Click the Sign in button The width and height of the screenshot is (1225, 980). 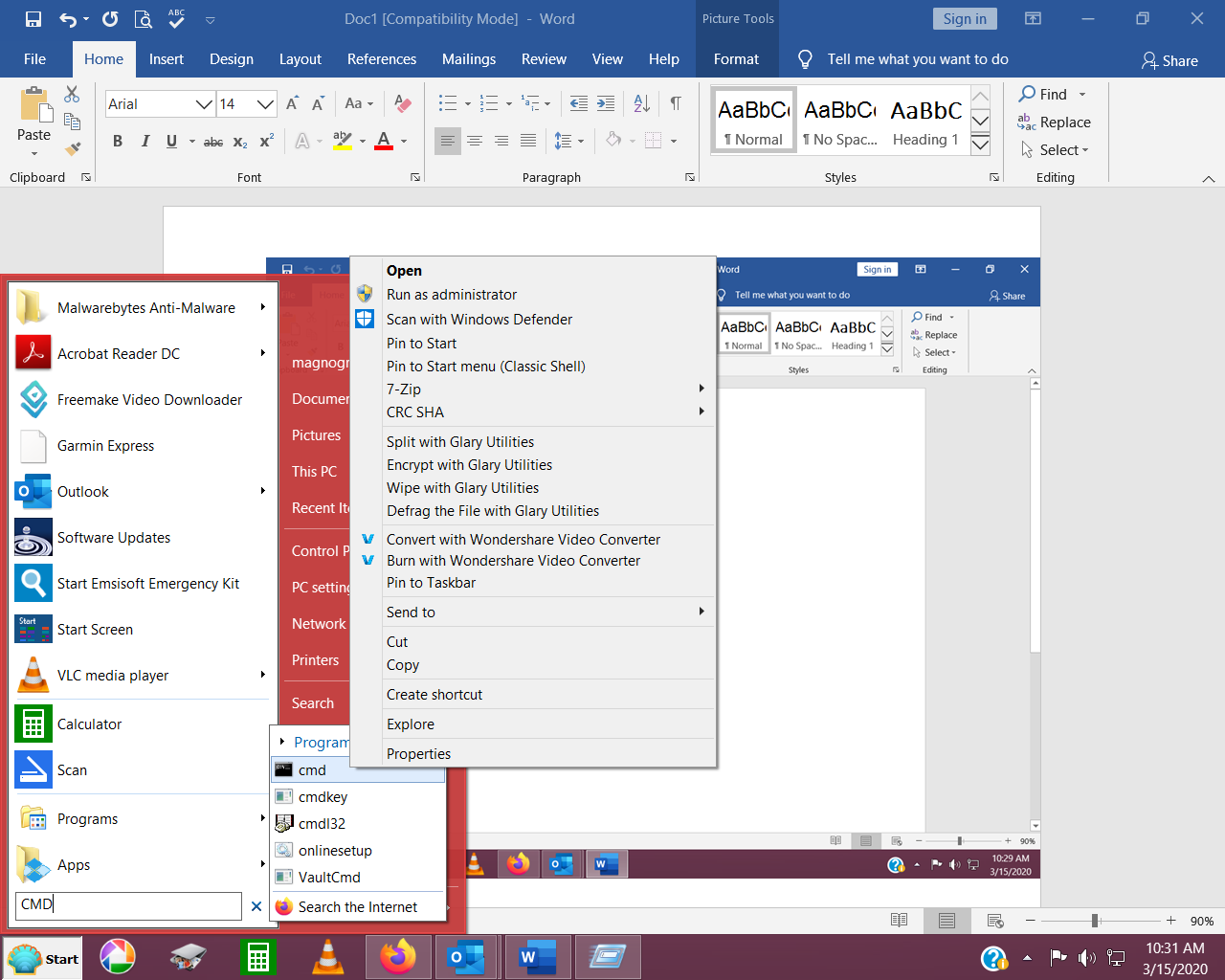[x=965, y=19]
